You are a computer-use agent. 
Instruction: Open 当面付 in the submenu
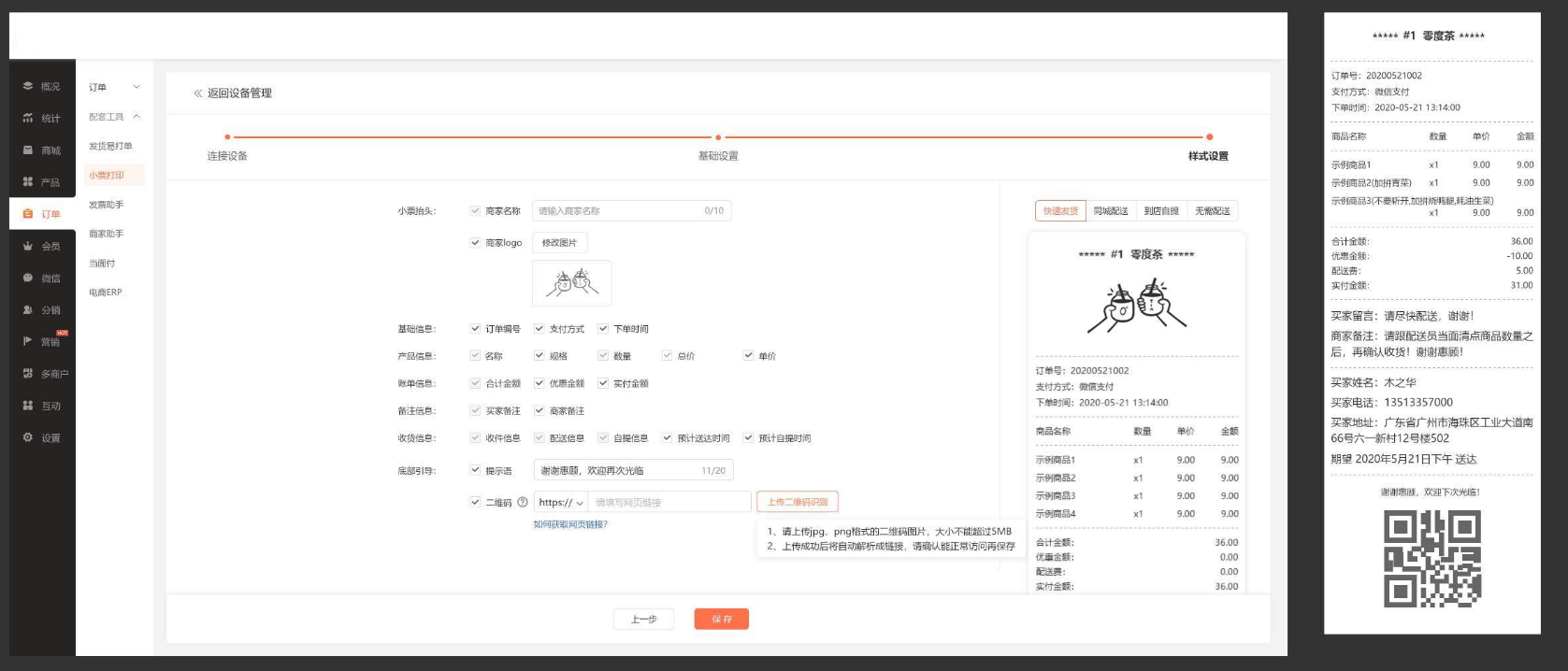coord(102,264)
